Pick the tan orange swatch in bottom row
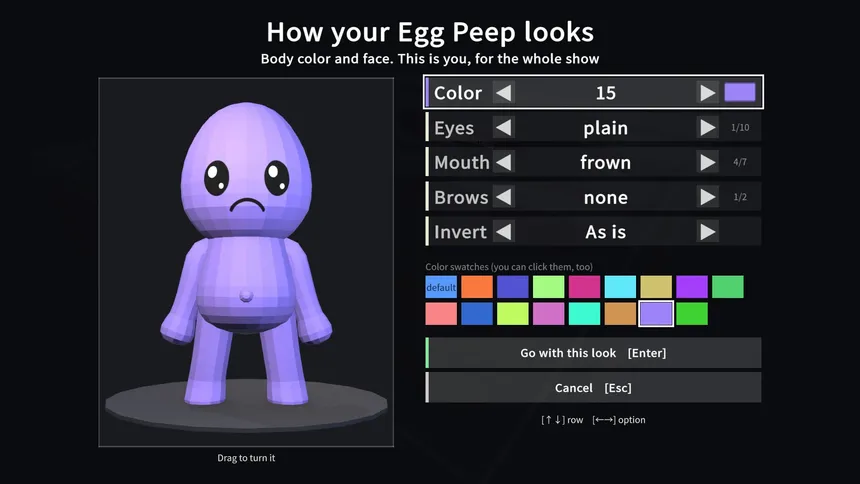 click(x=620, y=314)
